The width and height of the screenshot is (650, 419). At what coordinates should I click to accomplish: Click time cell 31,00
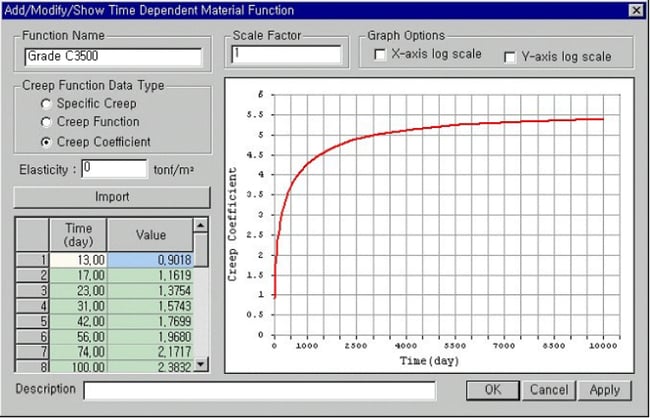click(x=78, y=306)
